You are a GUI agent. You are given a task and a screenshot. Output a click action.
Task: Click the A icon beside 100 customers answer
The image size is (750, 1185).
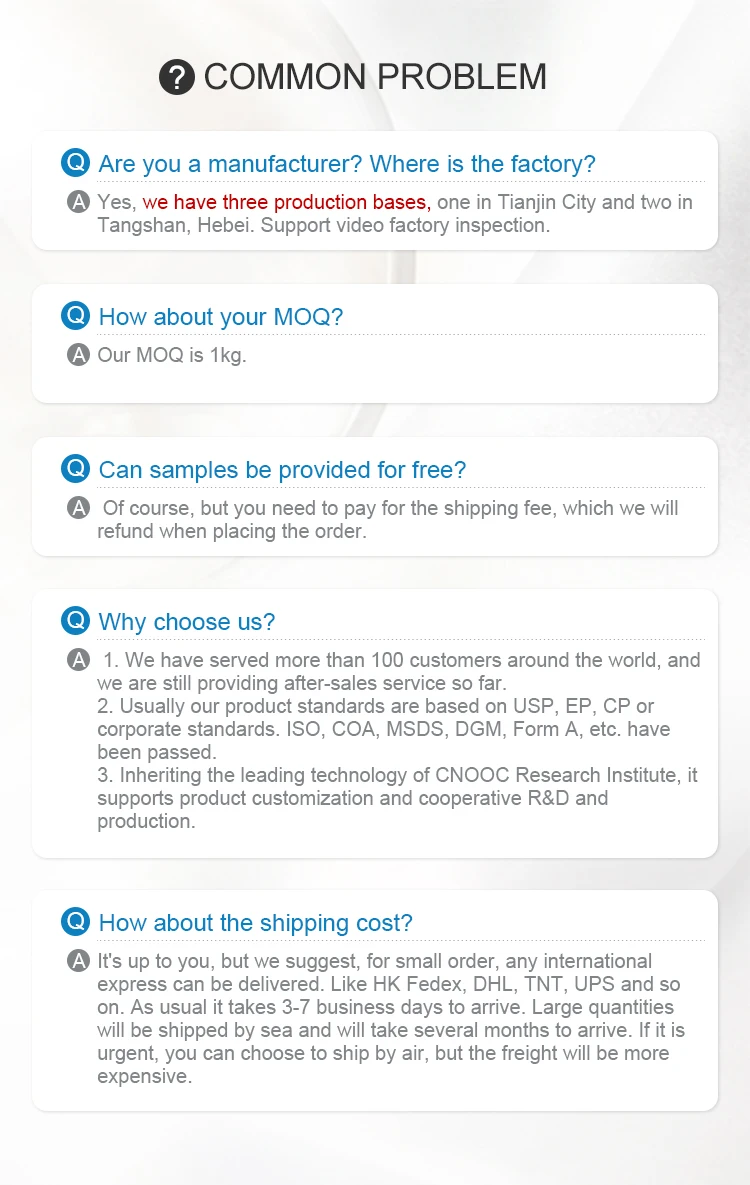click(78, 660)
